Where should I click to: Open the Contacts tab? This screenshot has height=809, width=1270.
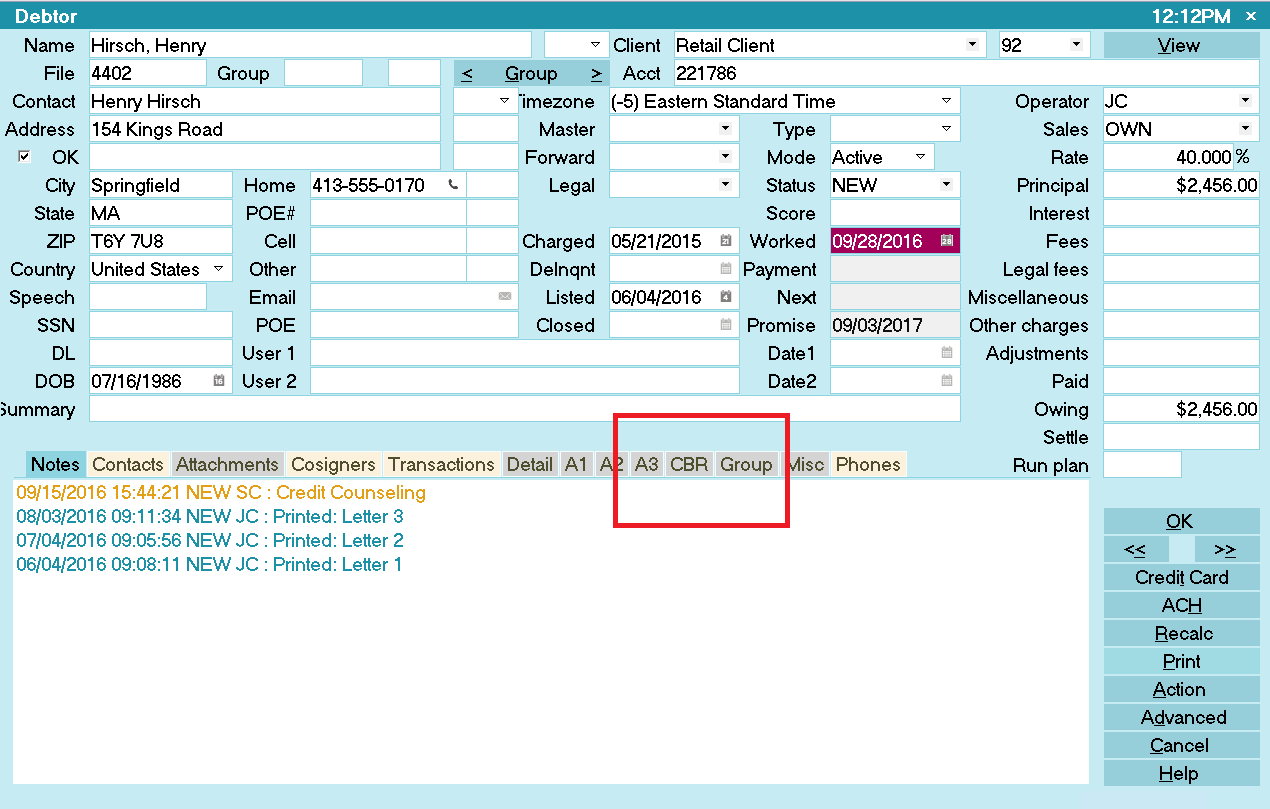point(127,464)
